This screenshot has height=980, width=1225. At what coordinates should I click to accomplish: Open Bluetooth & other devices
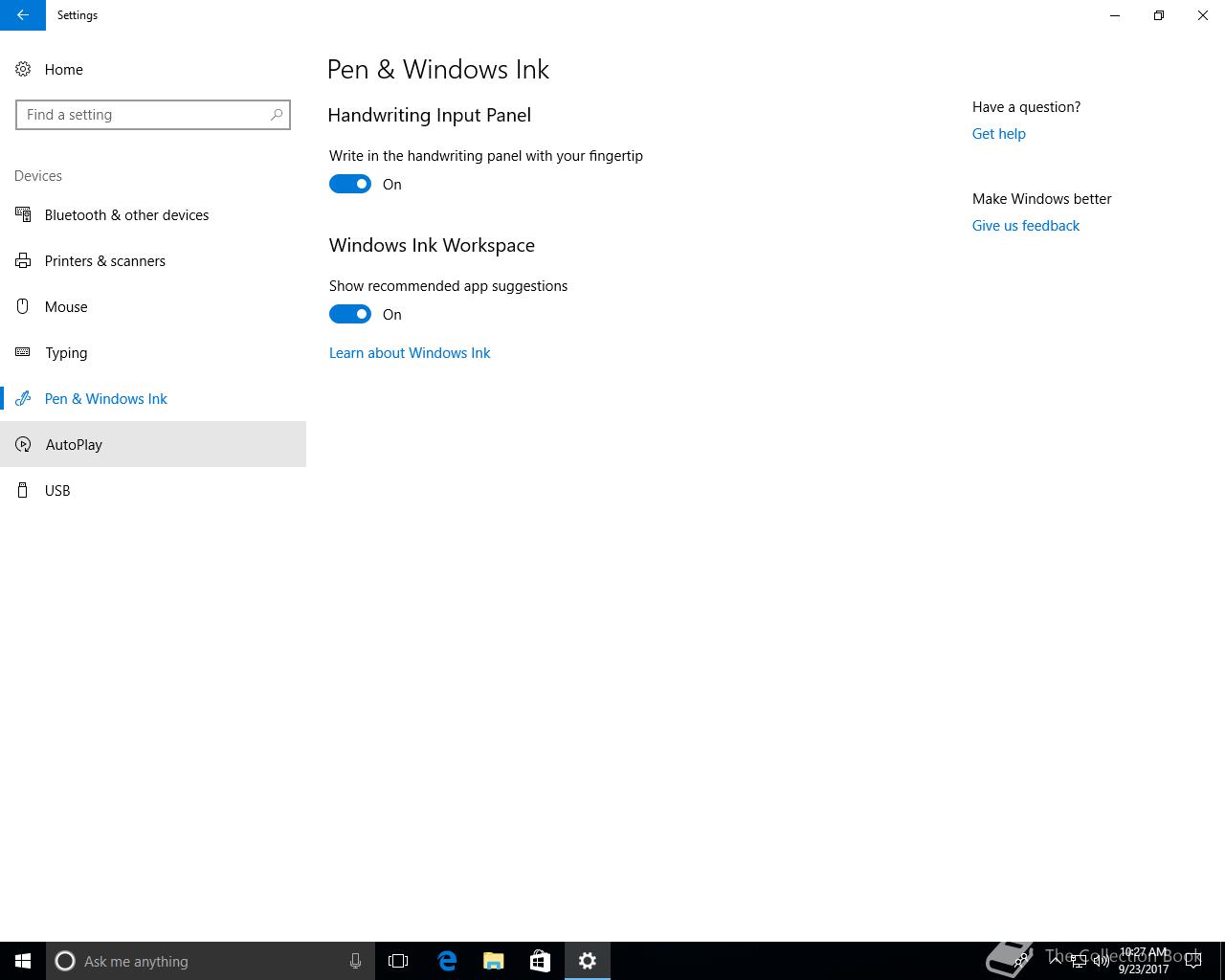(153, 214)
